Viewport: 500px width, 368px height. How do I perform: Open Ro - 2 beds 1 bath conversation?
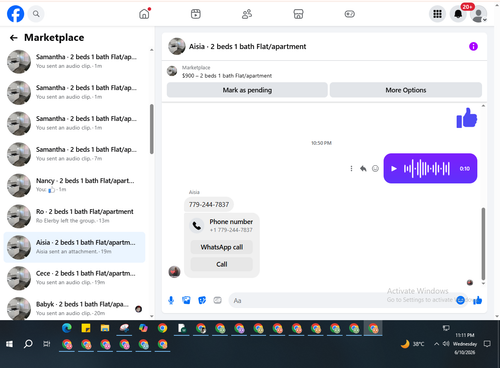click(74, 216)
